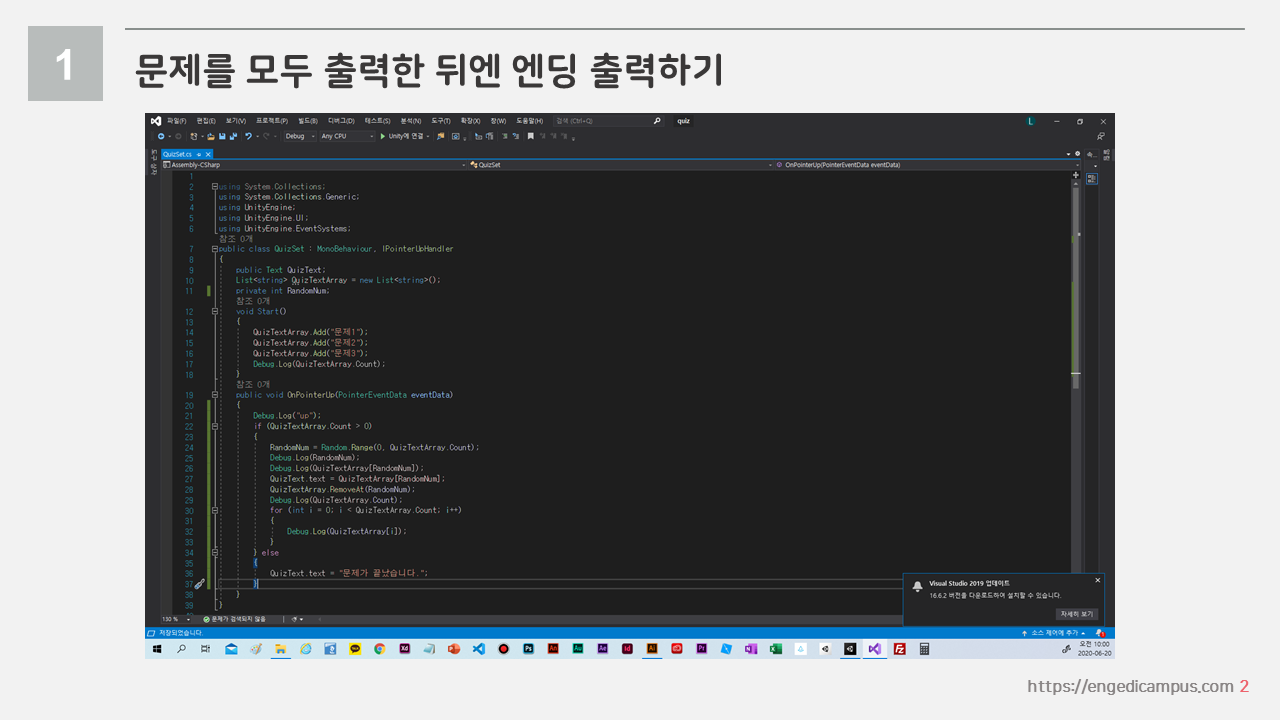Click the notifications icon in status bar
1280x720 pixels.
point(1101,633)
